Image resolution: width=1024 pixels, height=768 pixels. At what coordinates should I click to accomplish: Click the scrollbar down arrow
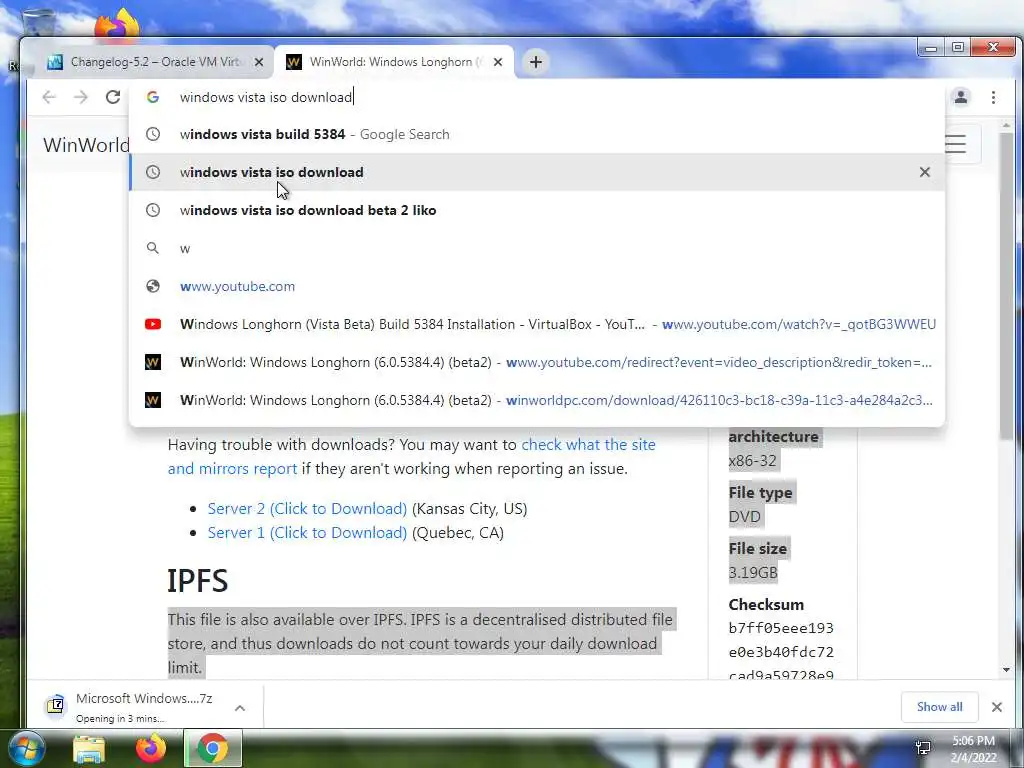(1006, 670)
